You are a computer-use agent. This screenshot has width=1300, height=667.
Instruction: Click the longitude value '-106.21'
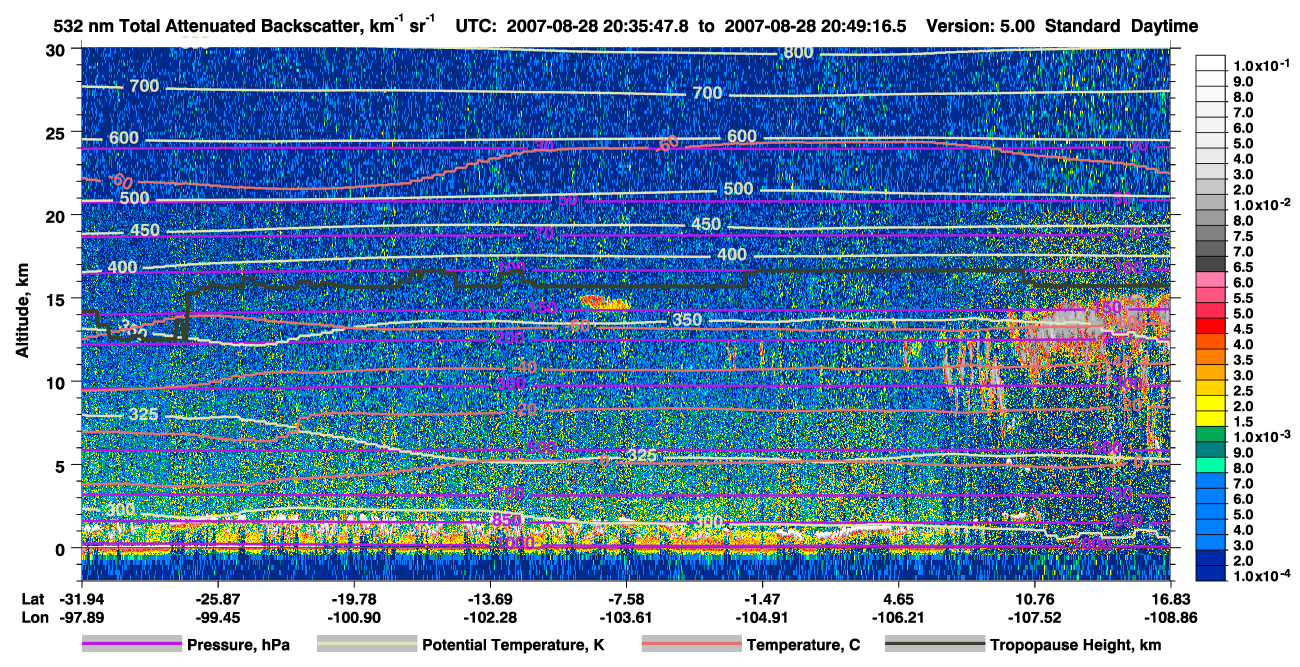899,617
